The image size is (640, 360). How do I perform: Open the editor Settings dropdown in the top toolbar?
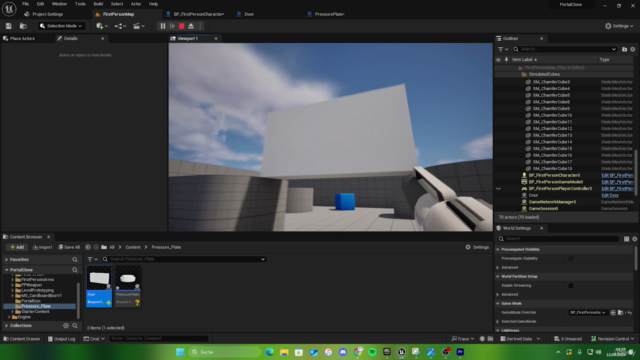619,26
